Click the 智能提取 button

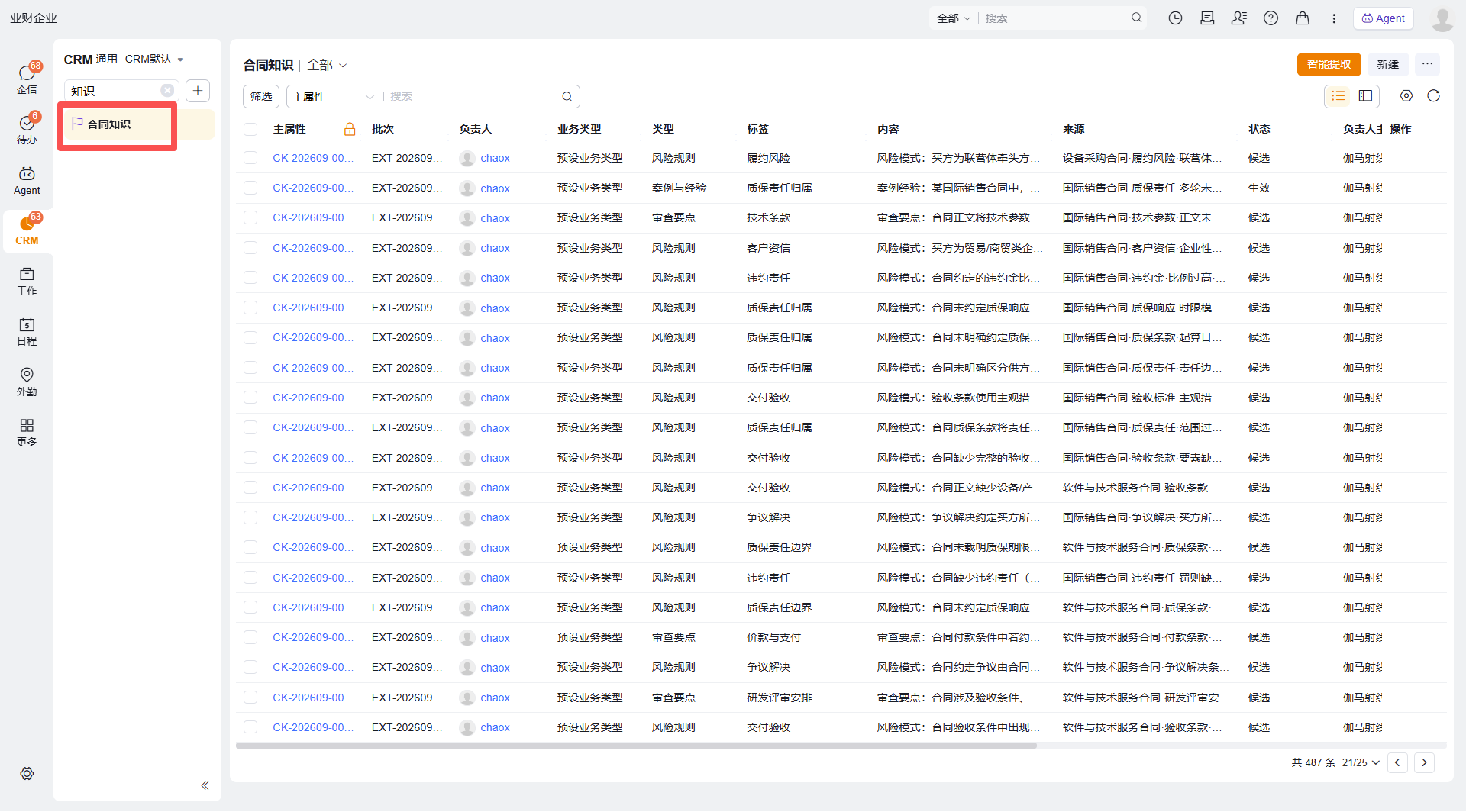point(1329,64)
